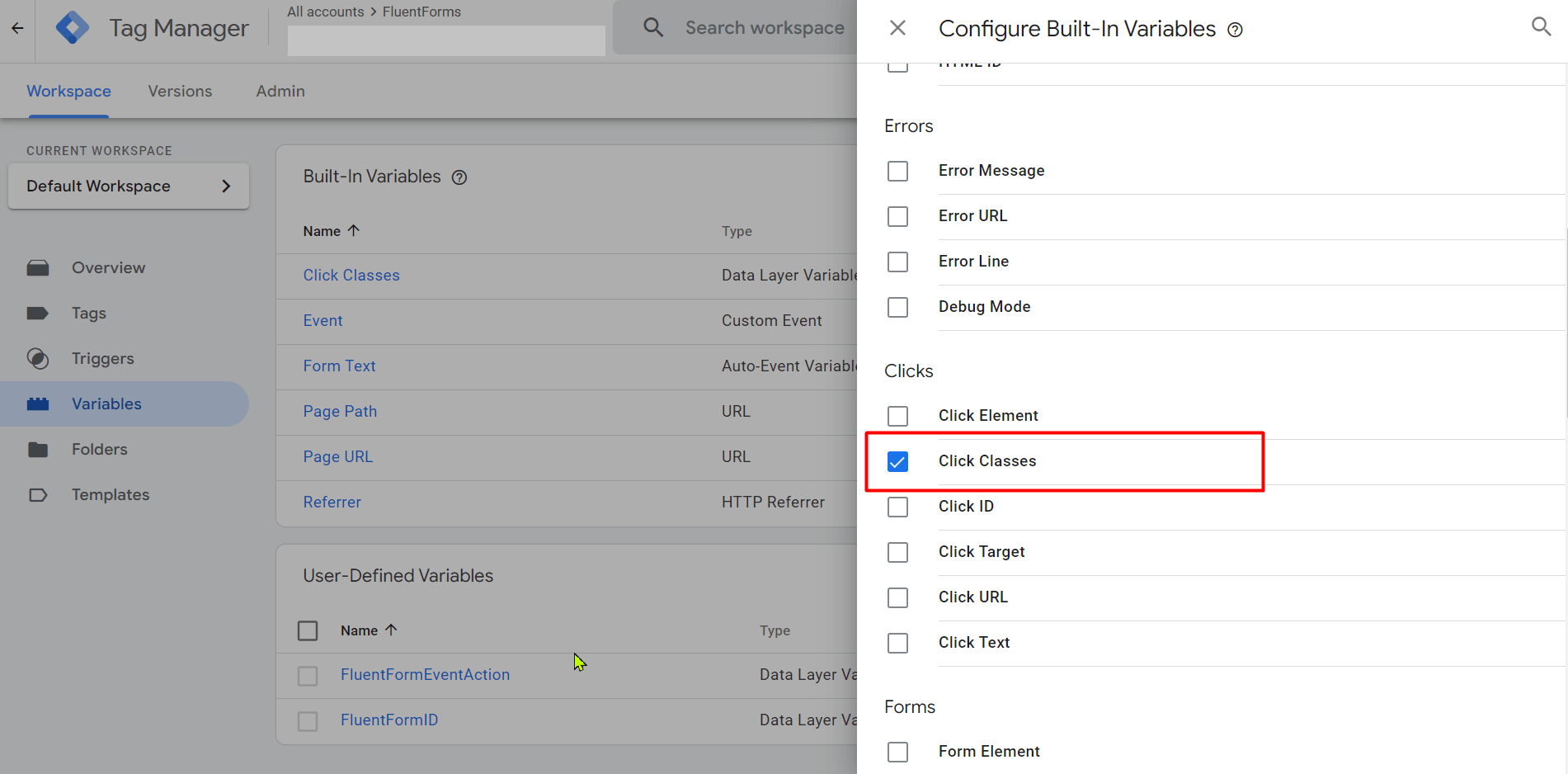This screenshot has width=1568, height=774.
Task: Open the FluentFormID variable link
Action: 389,720
